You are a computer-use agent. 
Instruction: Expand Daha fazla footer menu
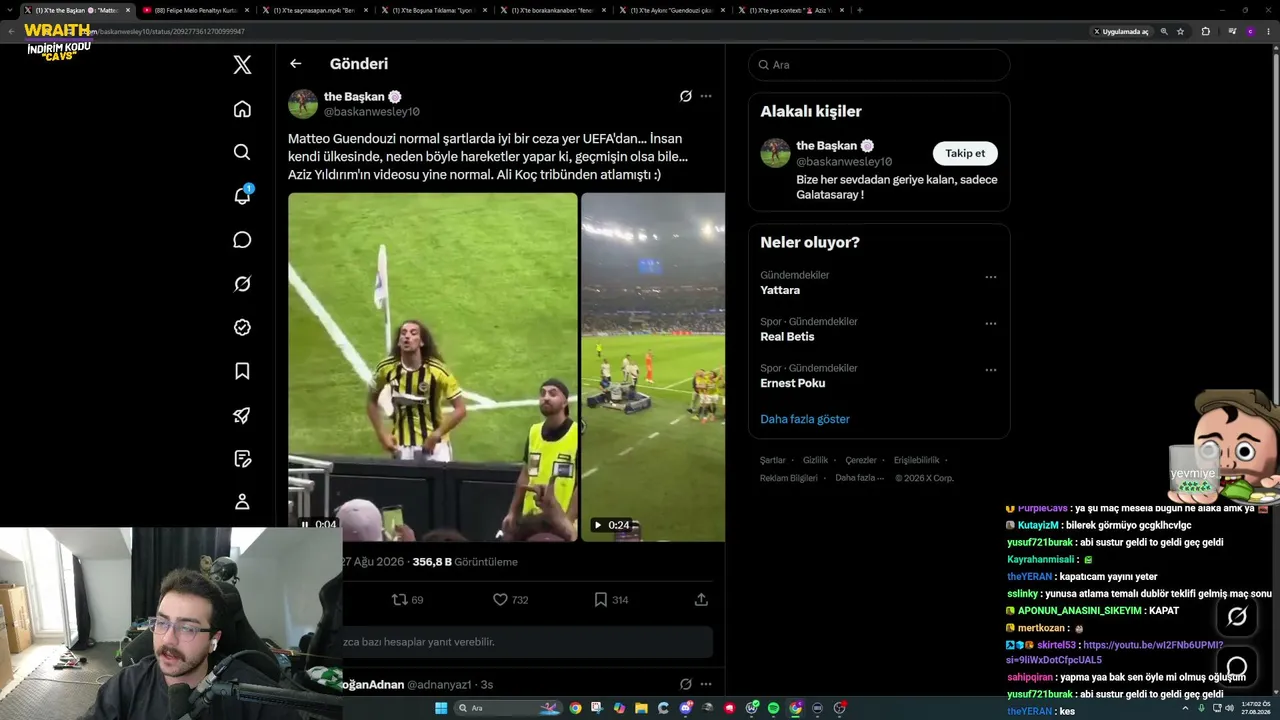[x=859, y=478]
